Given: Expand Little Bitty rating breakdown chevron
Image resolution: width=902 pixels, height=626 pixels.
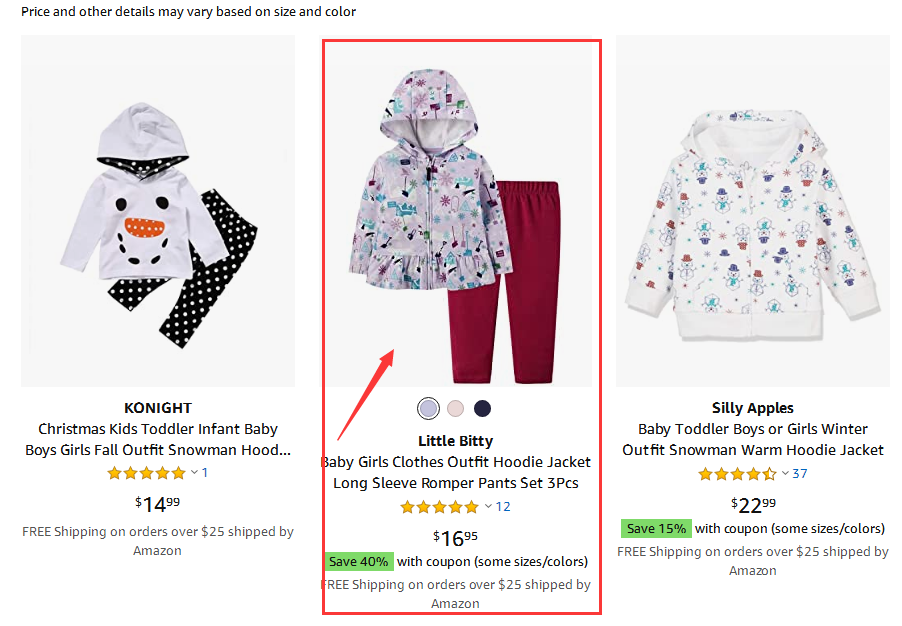Looking at the screenshot, I should click(x=488, y=507).
